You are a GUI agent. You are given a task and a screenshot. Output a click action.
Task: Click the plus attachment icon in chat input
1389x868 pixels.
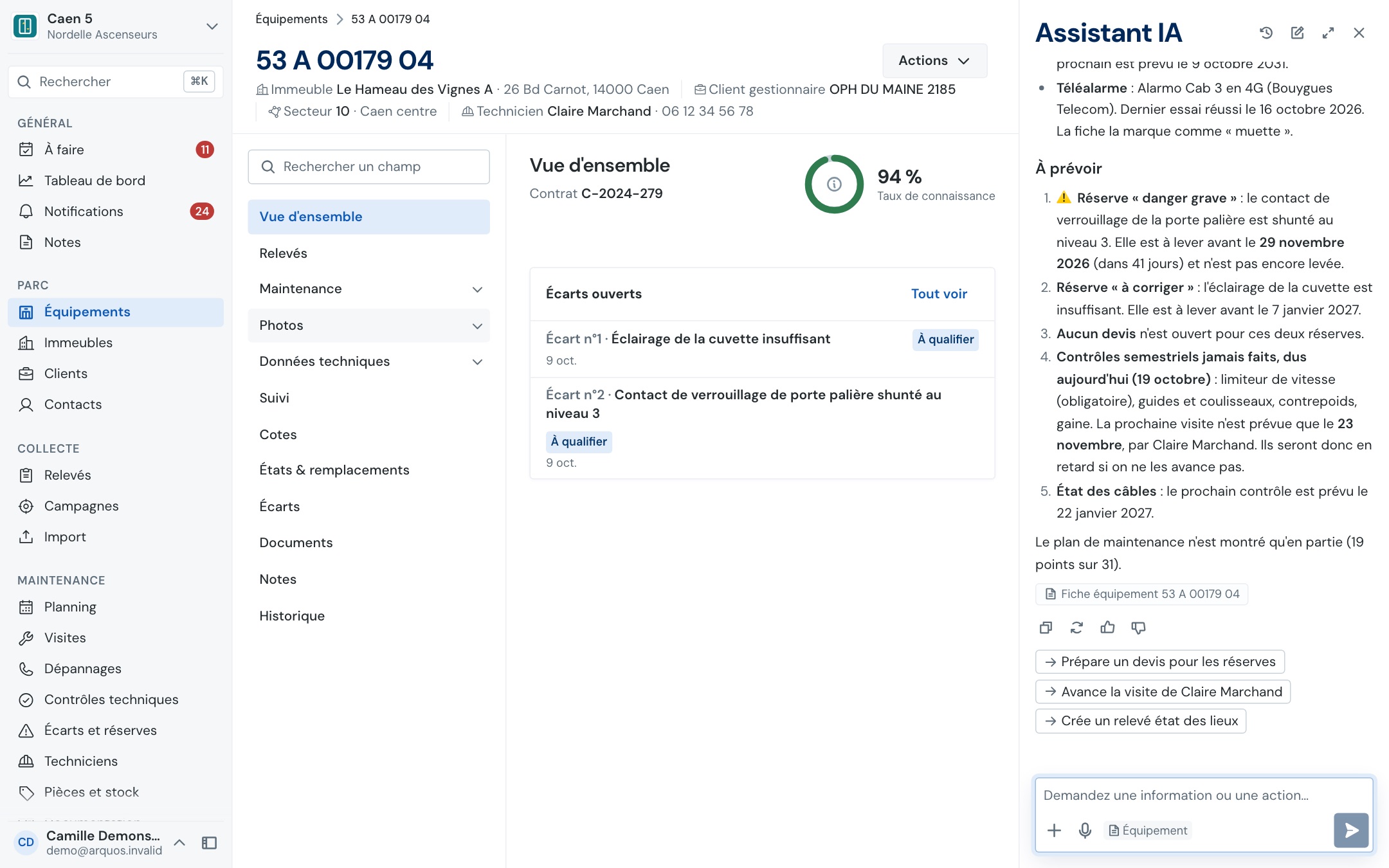(x=1054, y=830)
